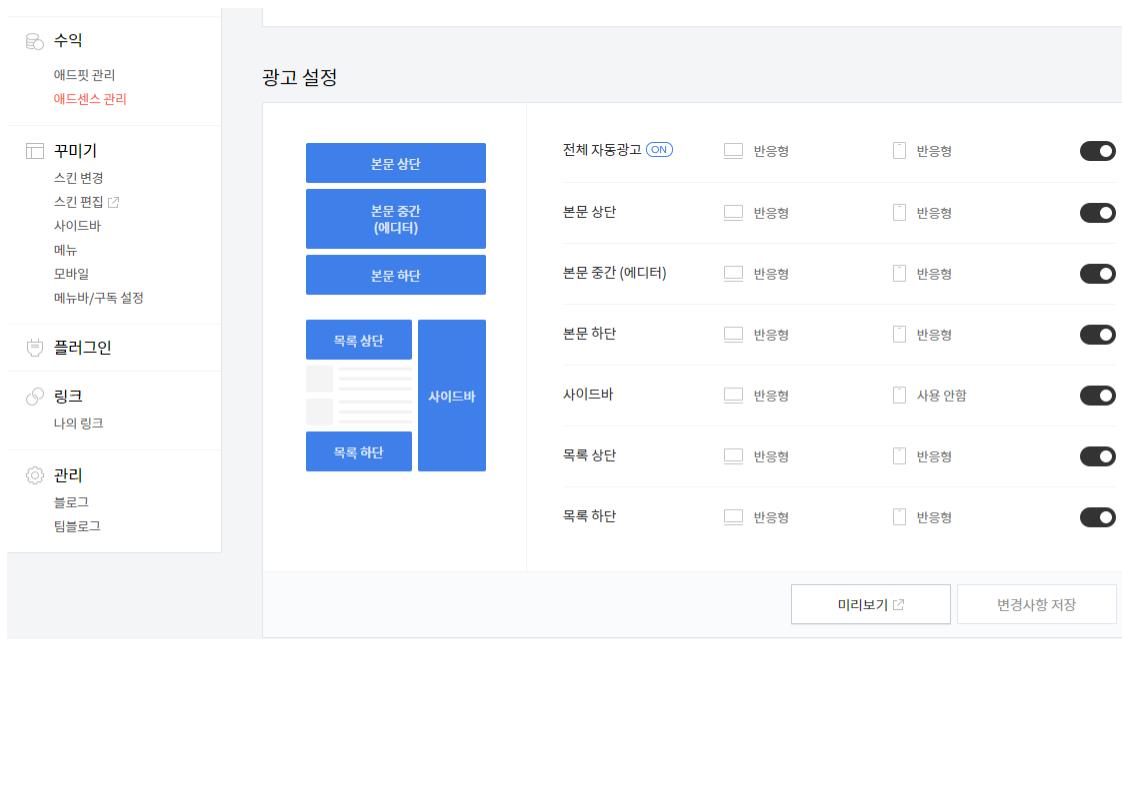The height and width of the screenshot is (793, 1122).
Task: Open mobile 반응형 option for 본문 중간 (에디터)
Action: pyautogui.click(x=934, y=273)
